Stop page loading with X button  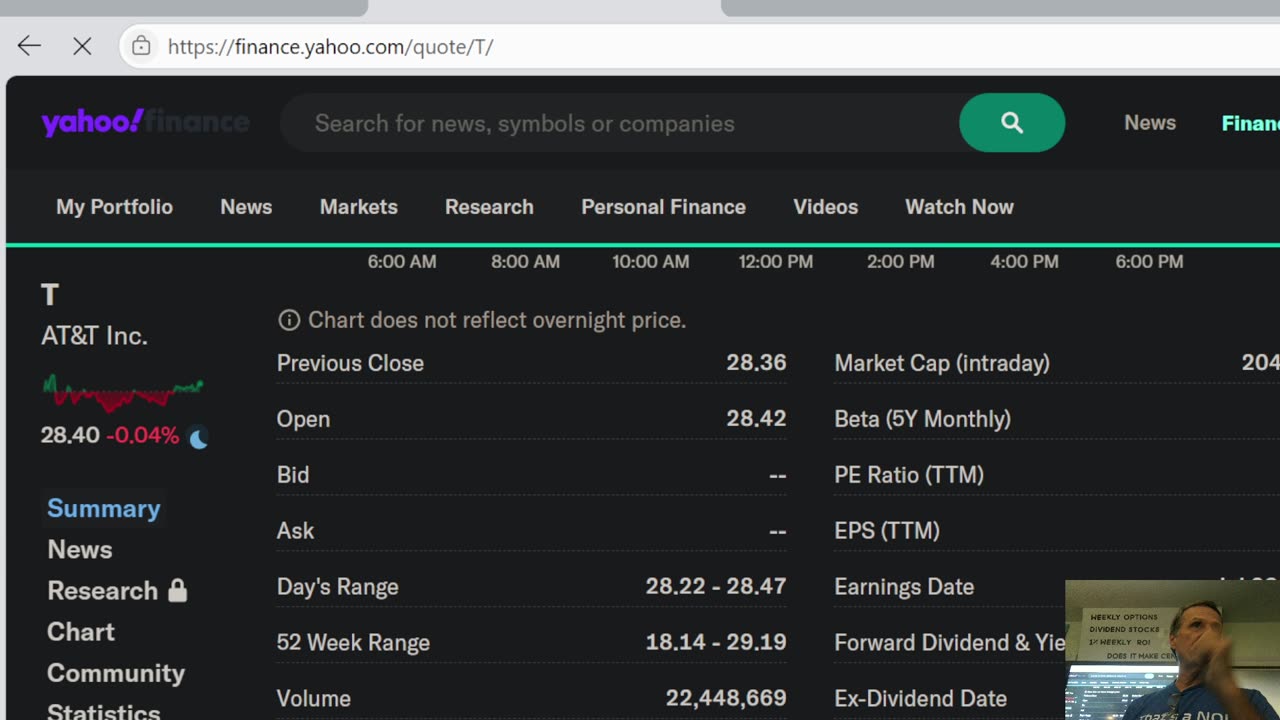coord(82,46)
